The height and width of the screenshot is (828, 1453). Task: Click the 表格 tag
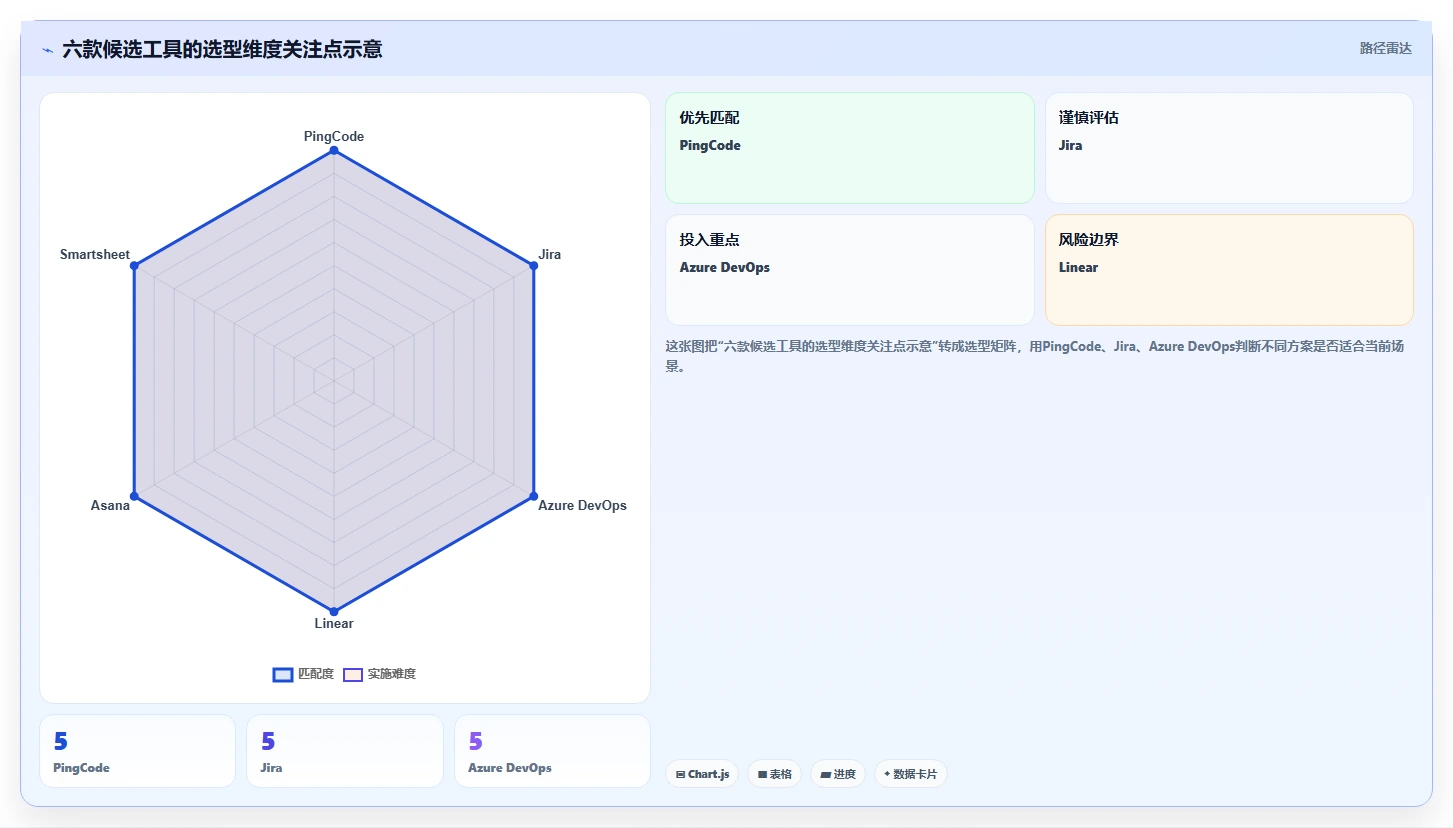tap(774, 774)
